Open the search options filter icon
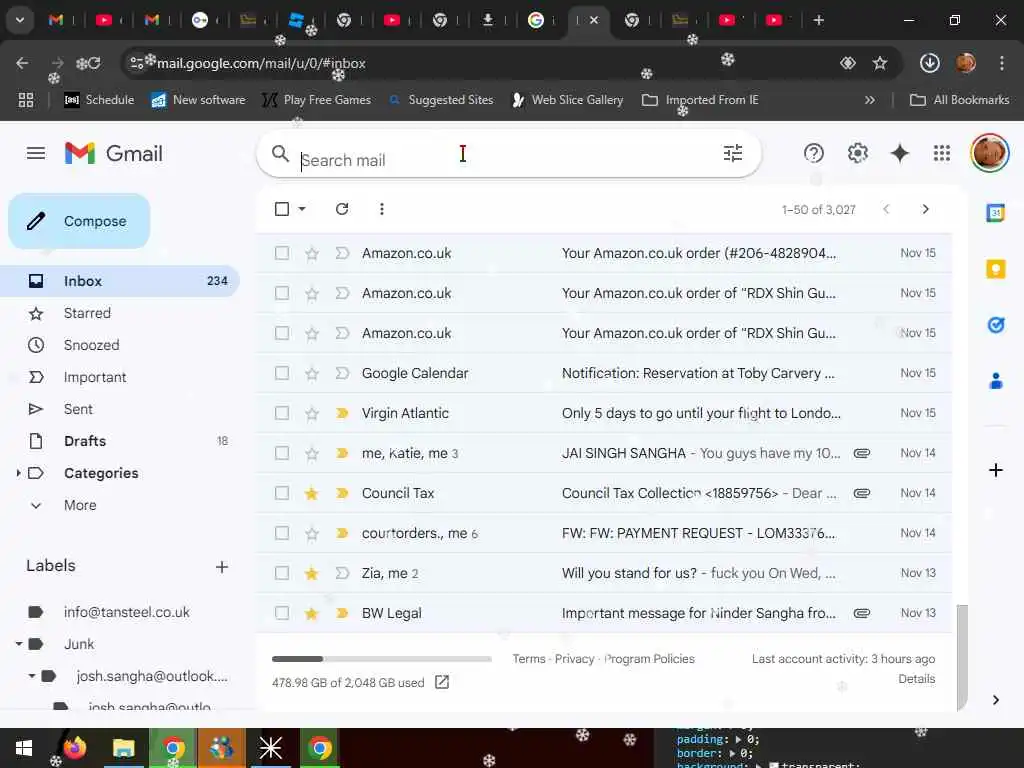 [733, 153]
